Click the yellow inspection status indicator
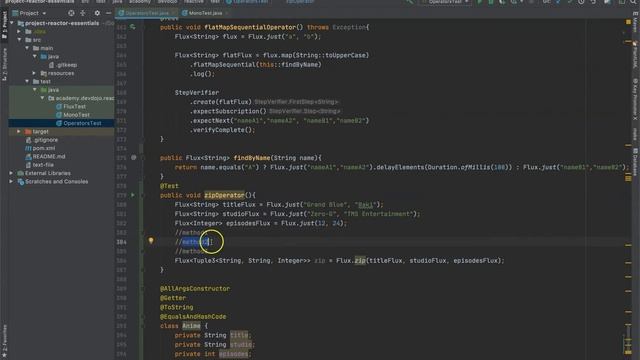Image resolution: width=640 pixels, height=360 pixels. [628, 22]
